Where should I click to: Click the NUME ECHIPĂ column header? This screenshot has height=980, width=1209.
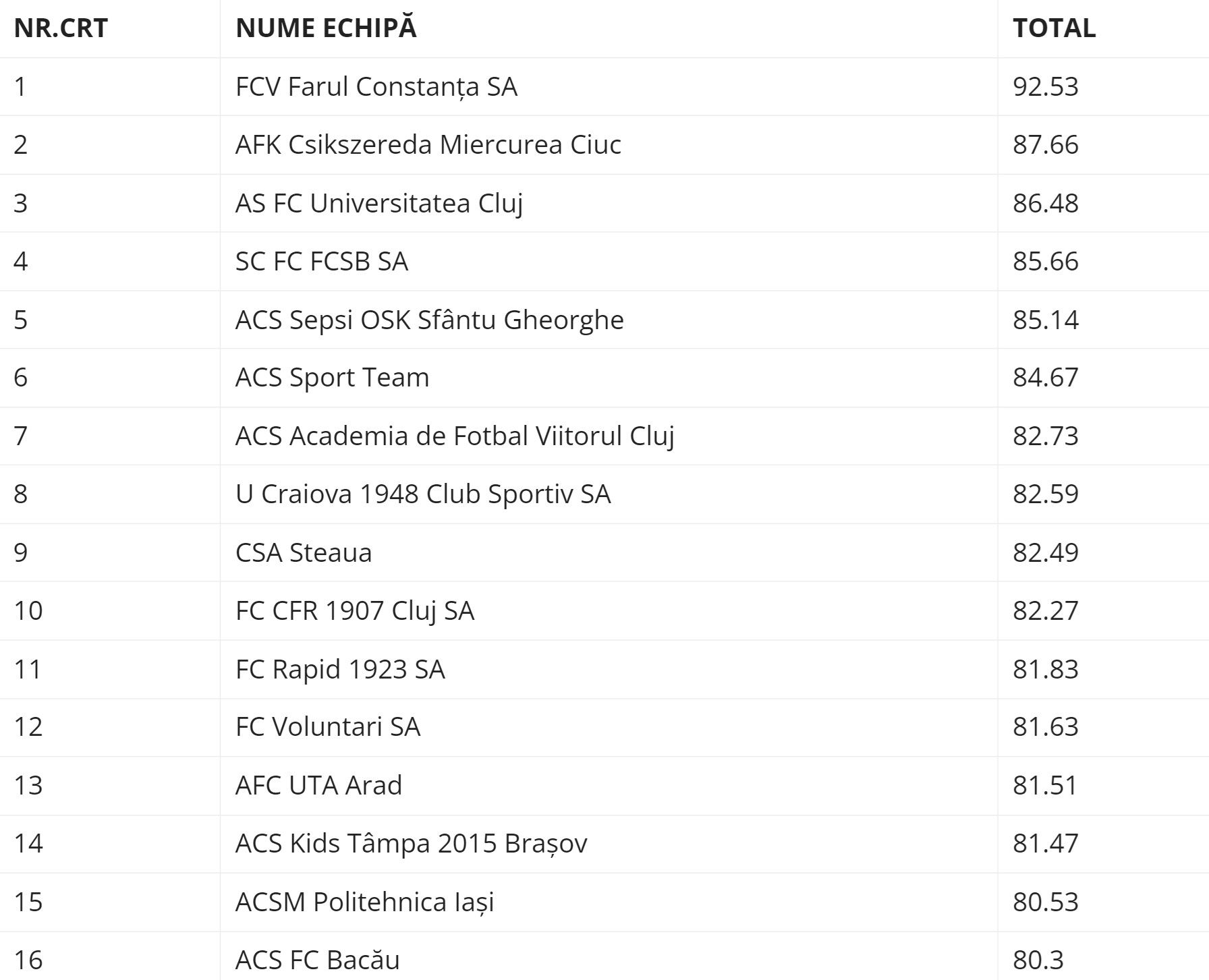point(327,28)
